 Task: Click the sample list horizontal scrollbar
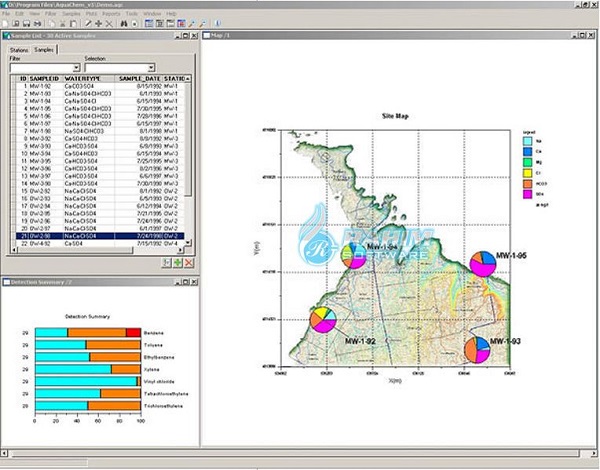point(95,251)
